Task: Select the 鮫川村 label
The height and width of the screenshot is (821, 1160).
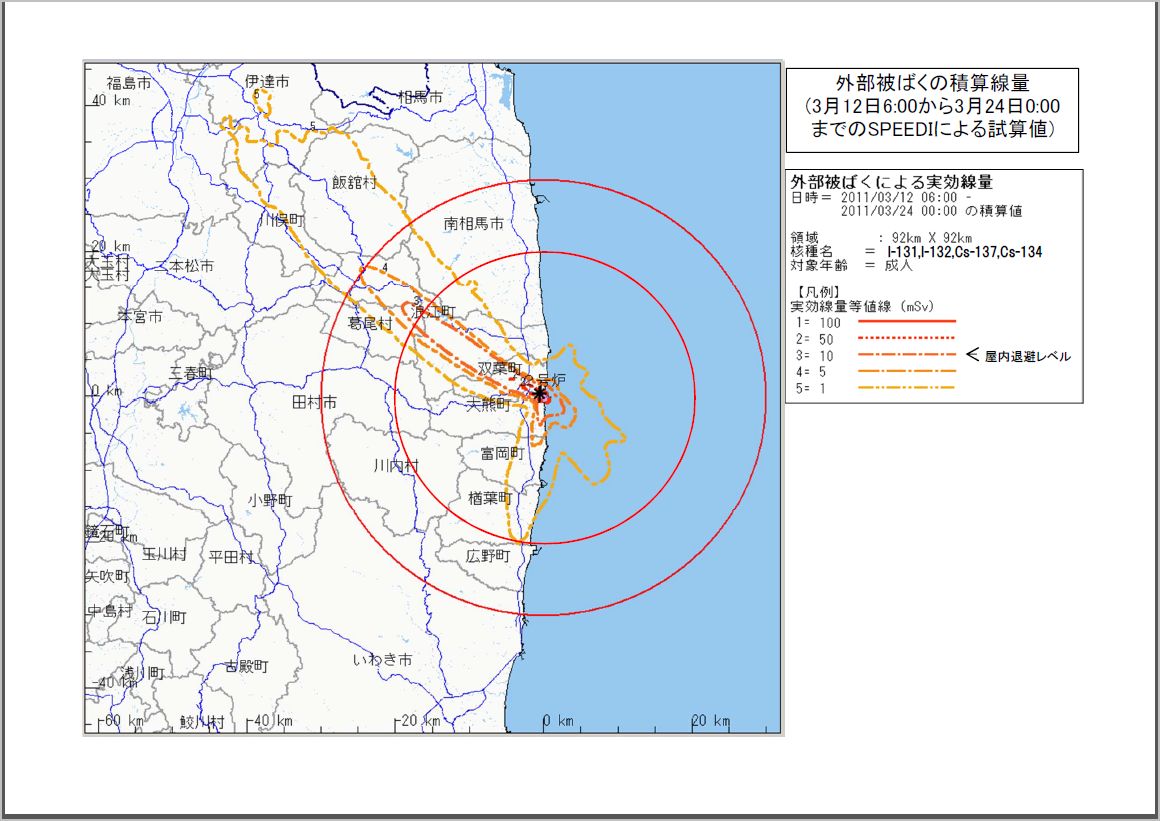Action: [202, 722]
